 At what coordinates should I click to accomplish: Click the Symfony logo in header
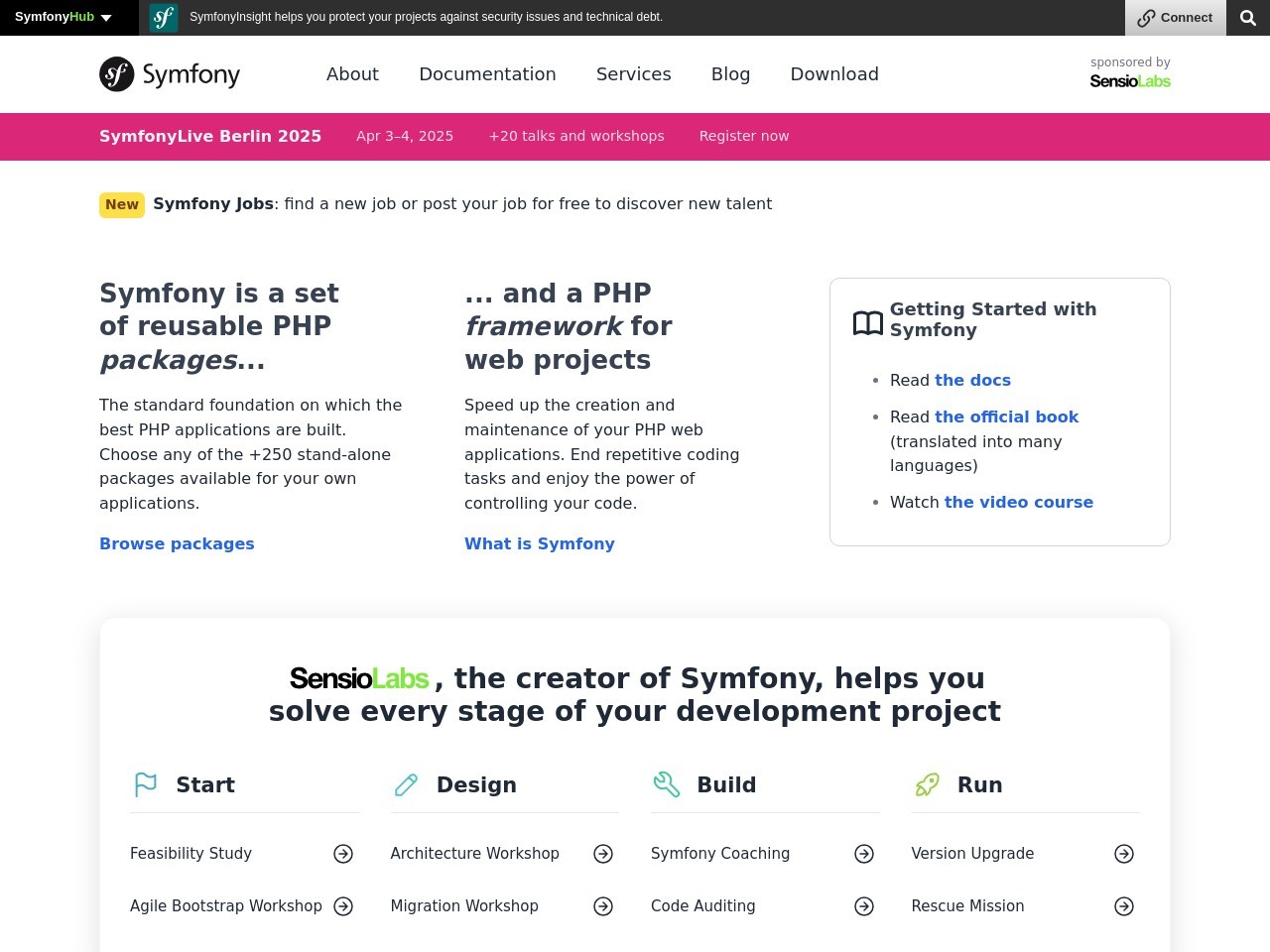point(170,74)
